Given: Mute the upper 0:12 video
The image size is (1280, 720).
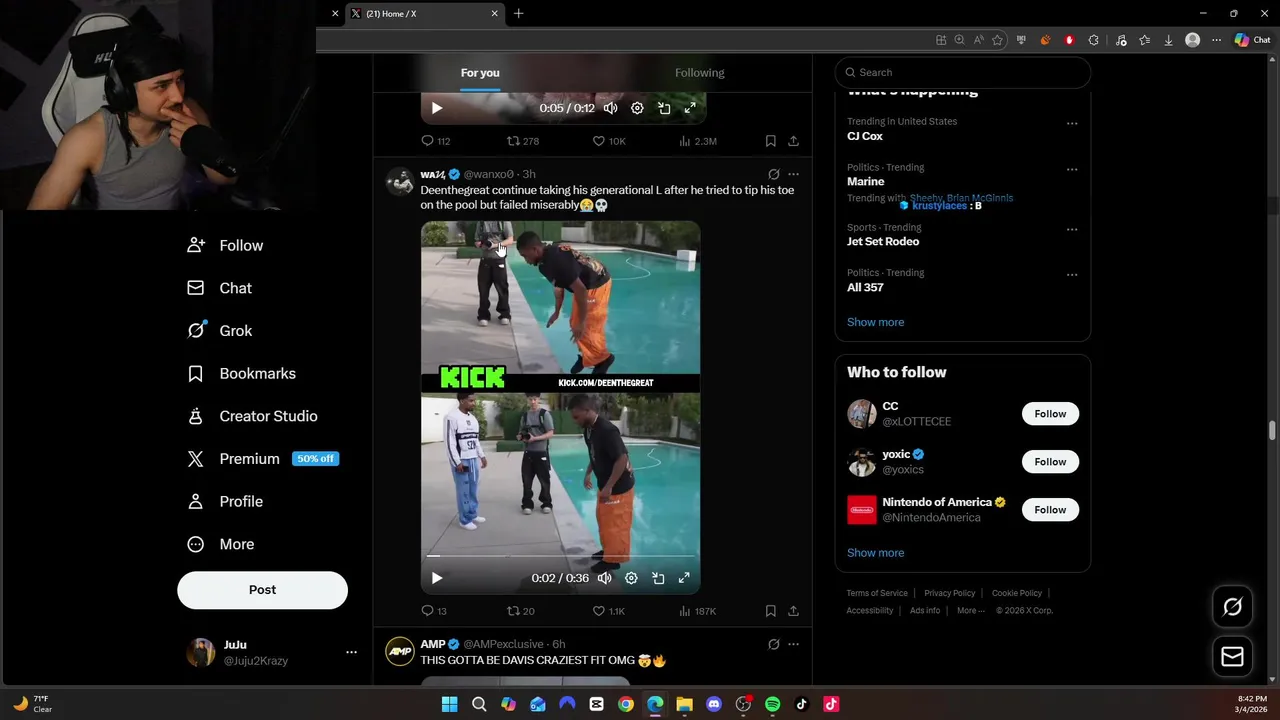Looking at the screenshot, I should point(610,108).
